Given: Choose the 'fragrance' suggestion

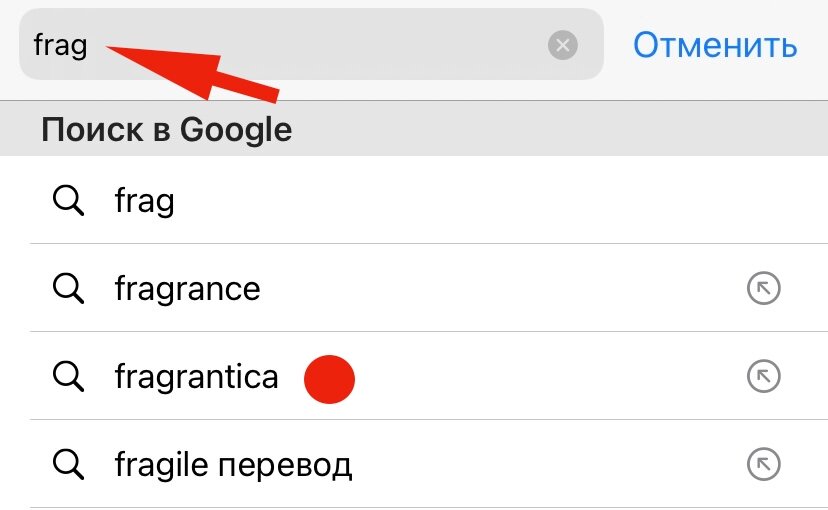Looking at the screenshot, I should [x=187, y=289].
